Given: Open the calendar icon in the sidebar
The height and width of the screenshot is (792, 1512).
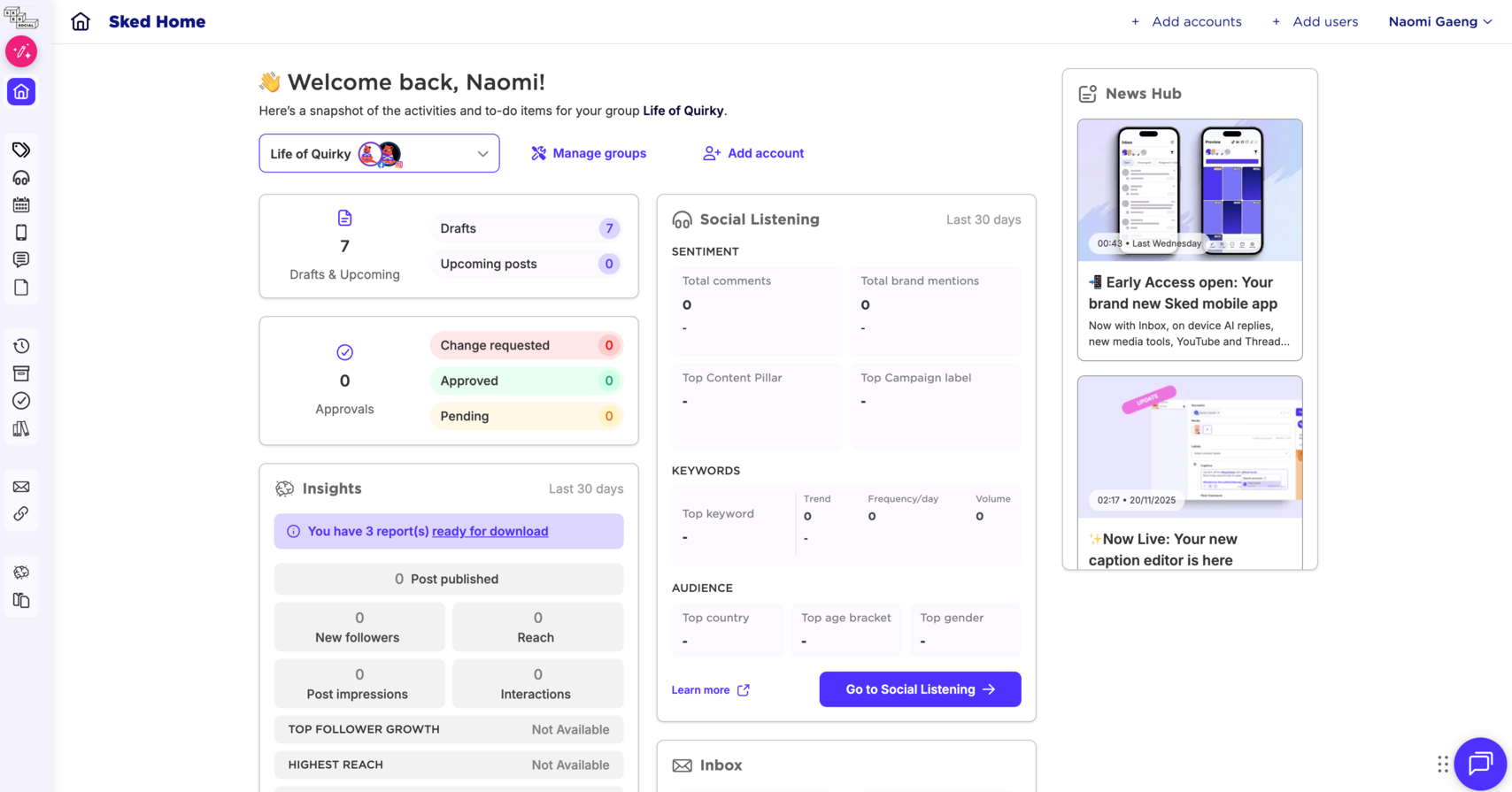Looking at the screenshot, I should (21, 205).
